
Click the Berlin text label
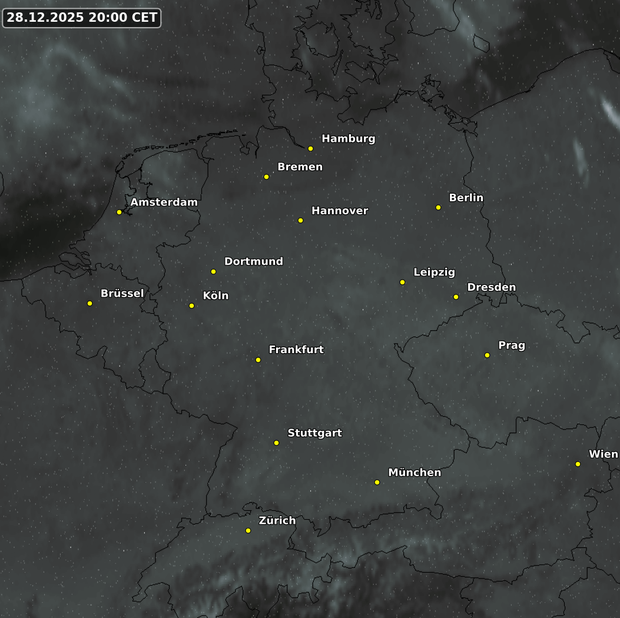[466, 198]
